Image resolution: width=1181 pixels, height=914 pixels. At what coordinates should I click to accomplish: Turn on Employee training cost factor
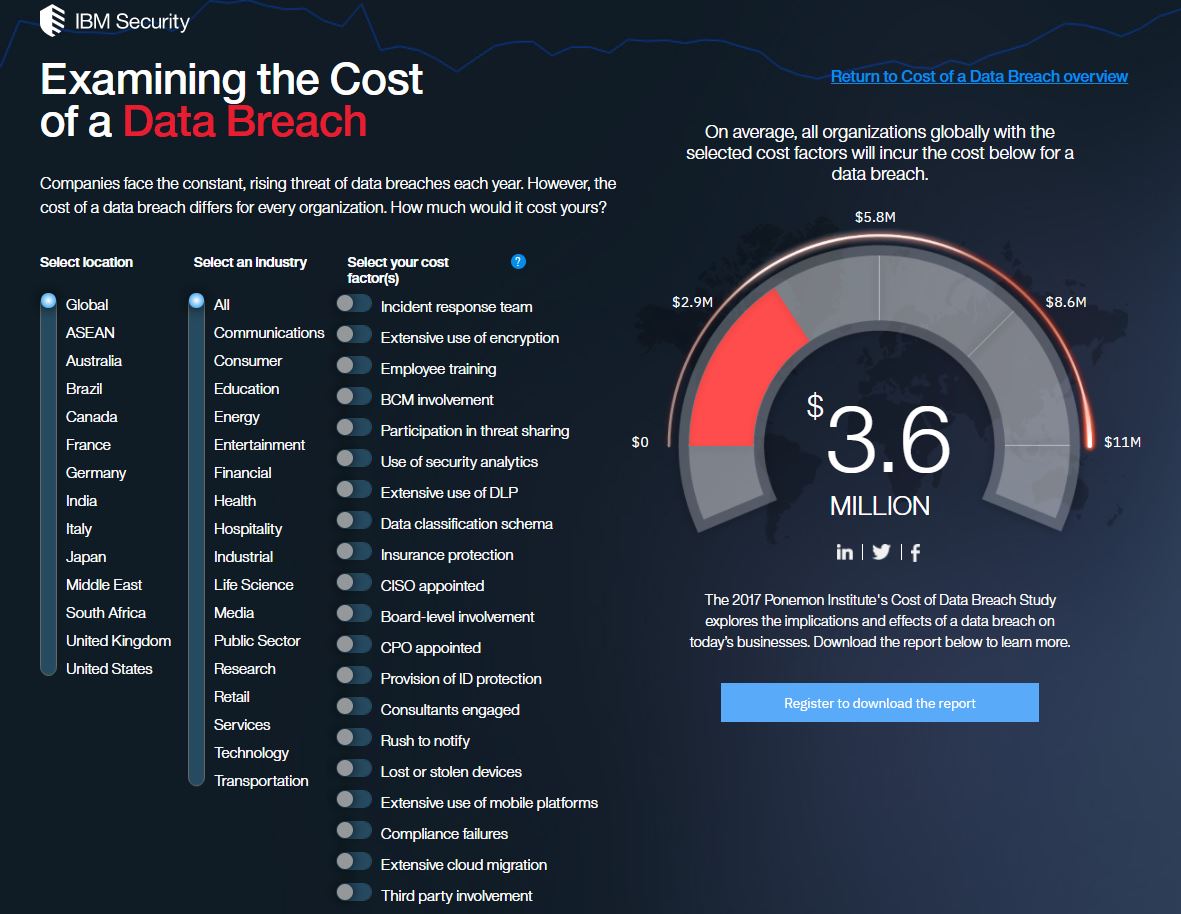[x=354, y=366]
